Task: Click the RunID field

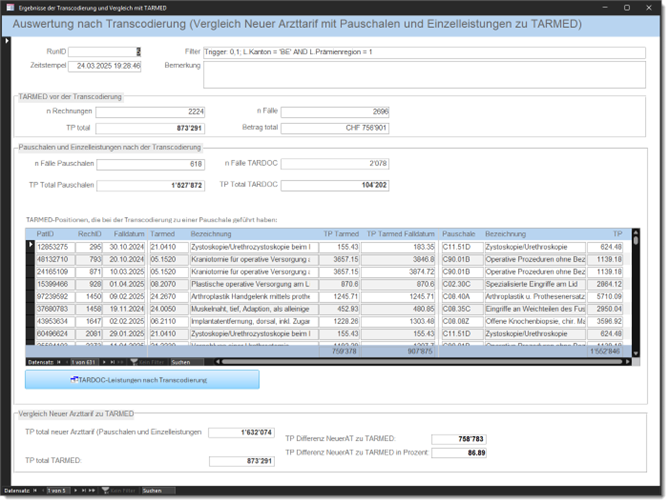Action: (x=105, y=52)
